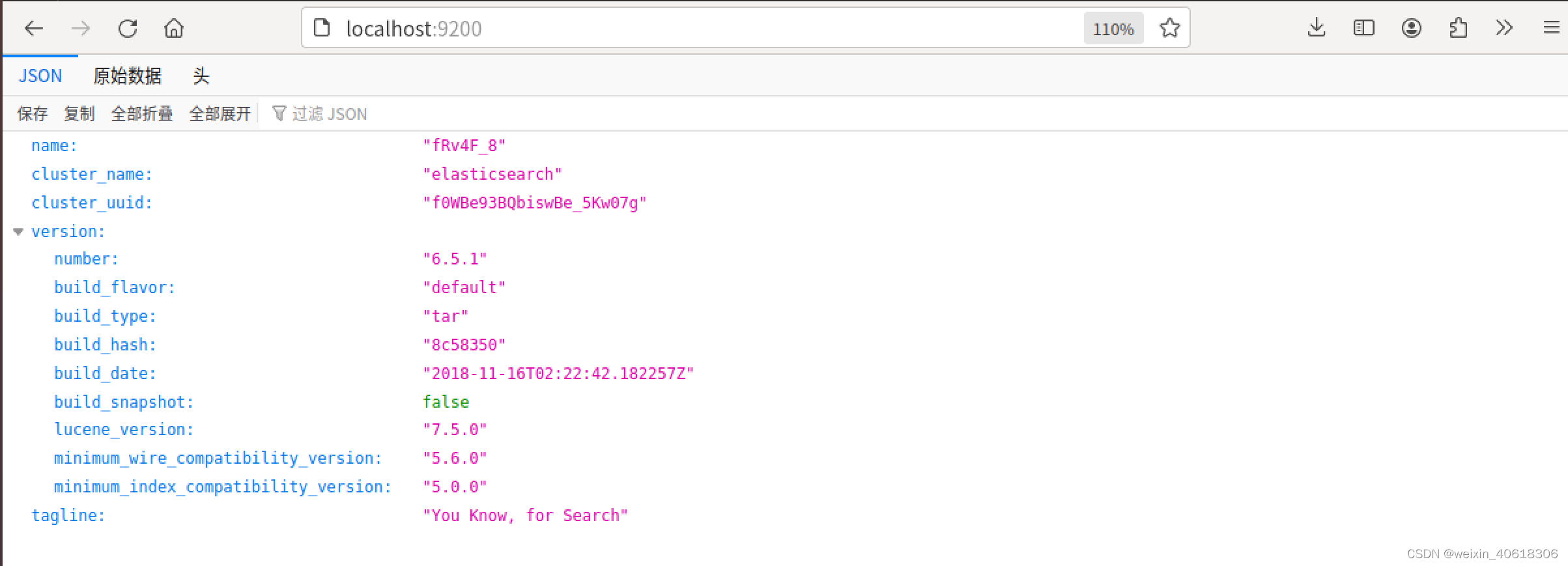The height and width of the screenshot is (566, 1568).
Task: Click the value "fRv4F_8"
Action: pyautogui.click(x=464, y=146)
